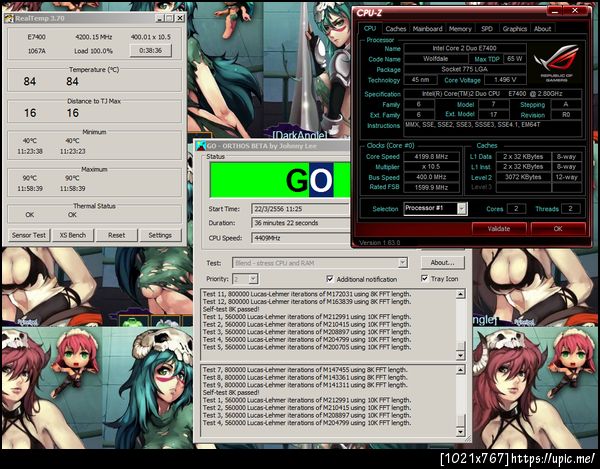The image size is (600, 469).
Task: Click the 0:38:36 timer button in RealTemp
Action: pyautogui.click(x=150, y=50)
